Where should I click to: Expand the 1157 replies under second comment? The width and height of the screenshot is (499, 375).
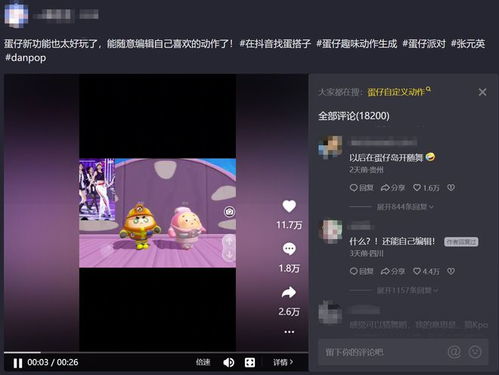[x=407, y=291]
